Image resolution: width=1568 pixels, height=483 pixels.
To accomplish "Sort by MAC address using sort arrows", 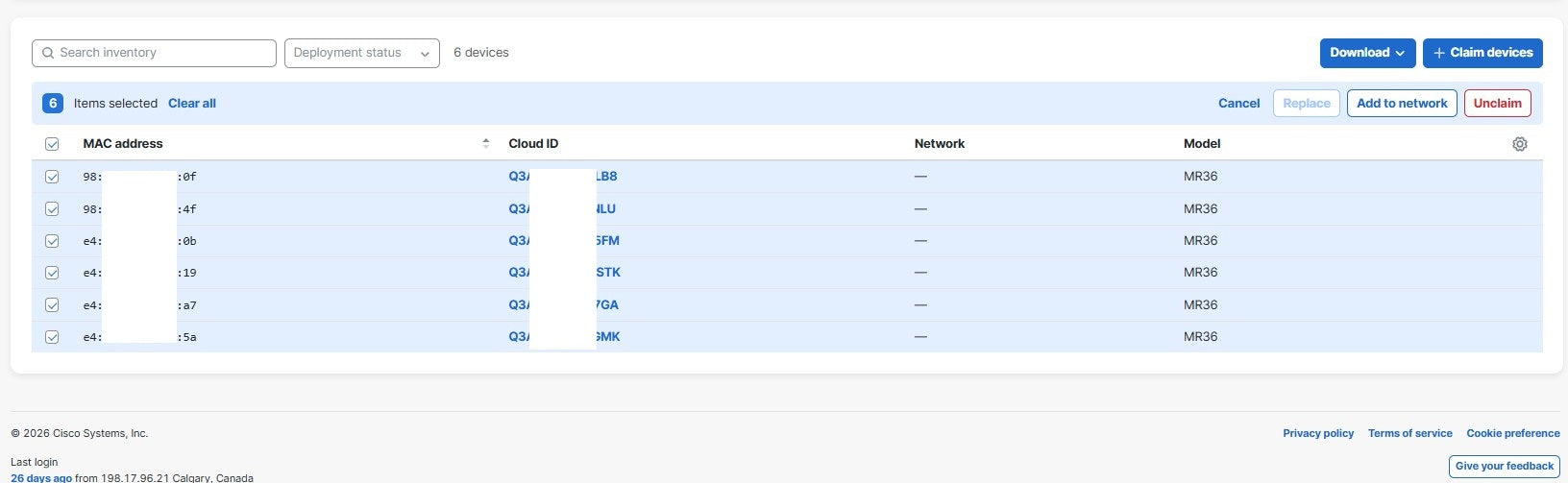I will [x=485, y=143].
